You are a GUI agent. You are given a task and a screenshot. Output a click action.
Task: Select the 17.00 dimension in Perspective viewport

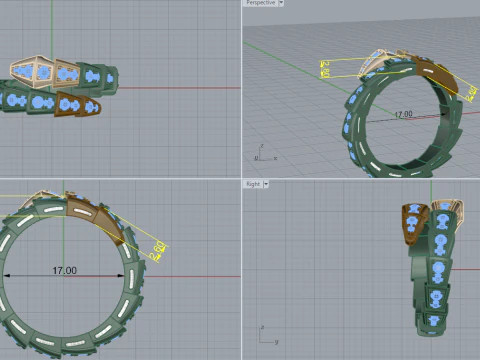(403, 114)
